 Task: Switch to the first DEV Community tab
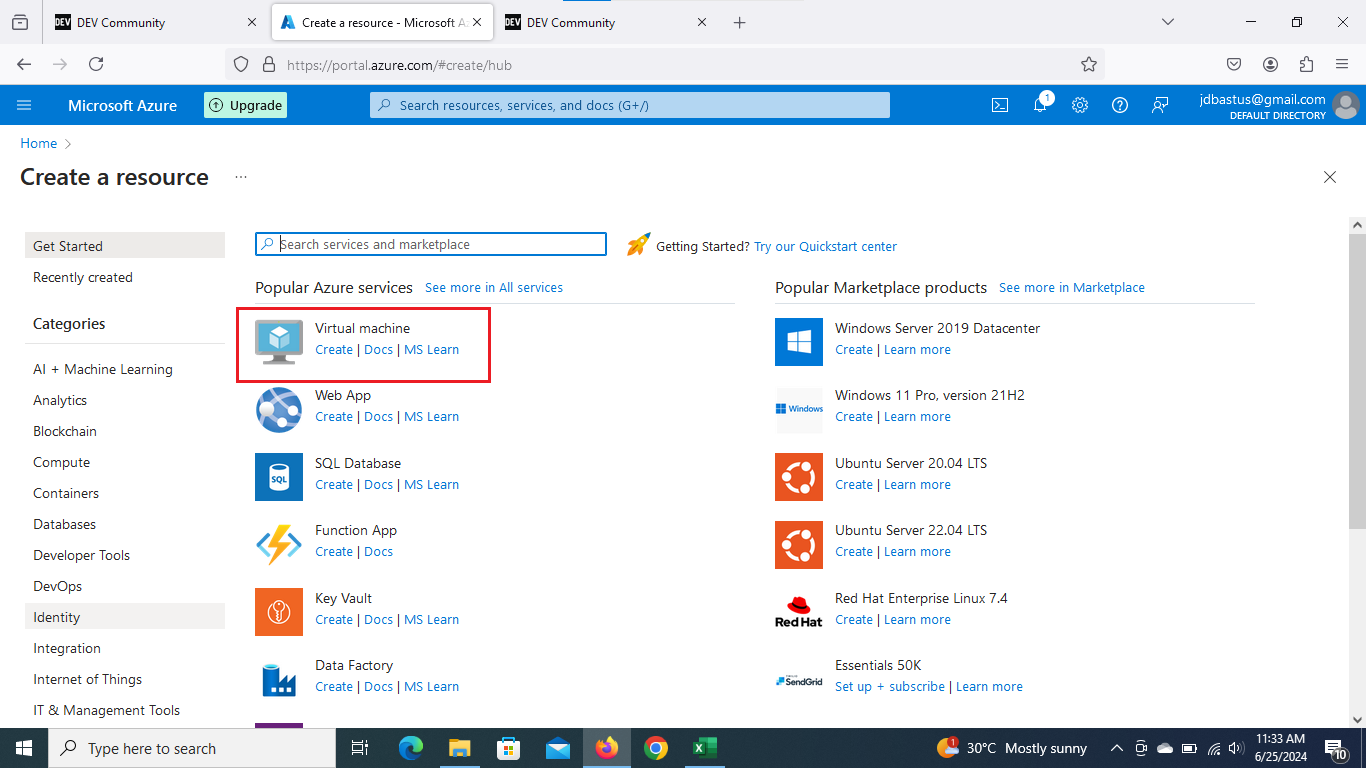pyautogui.click(x=150, y=22)
